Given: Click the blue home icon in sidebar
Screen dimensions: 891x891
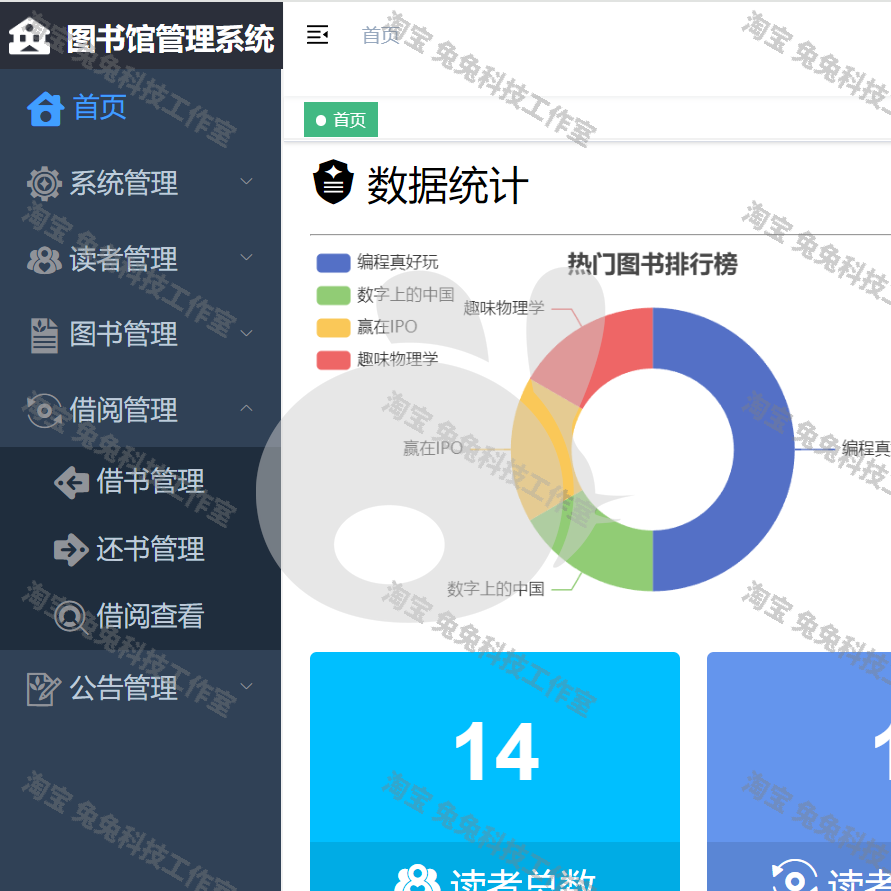Looking at the screenshot, I should coord(45,109).
